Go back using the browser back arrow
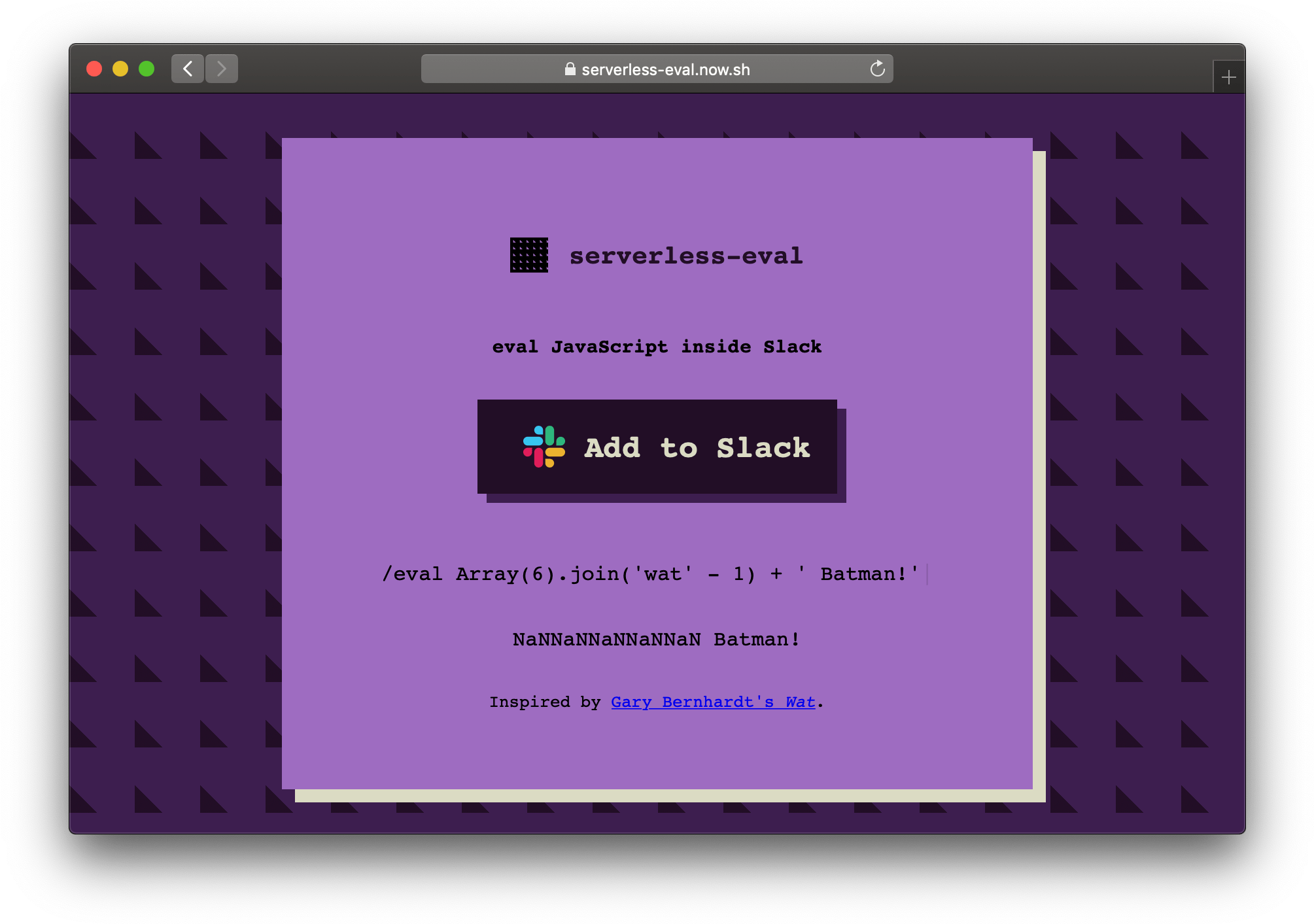Viewport: 1314px width, 924px height. [188, 69]
